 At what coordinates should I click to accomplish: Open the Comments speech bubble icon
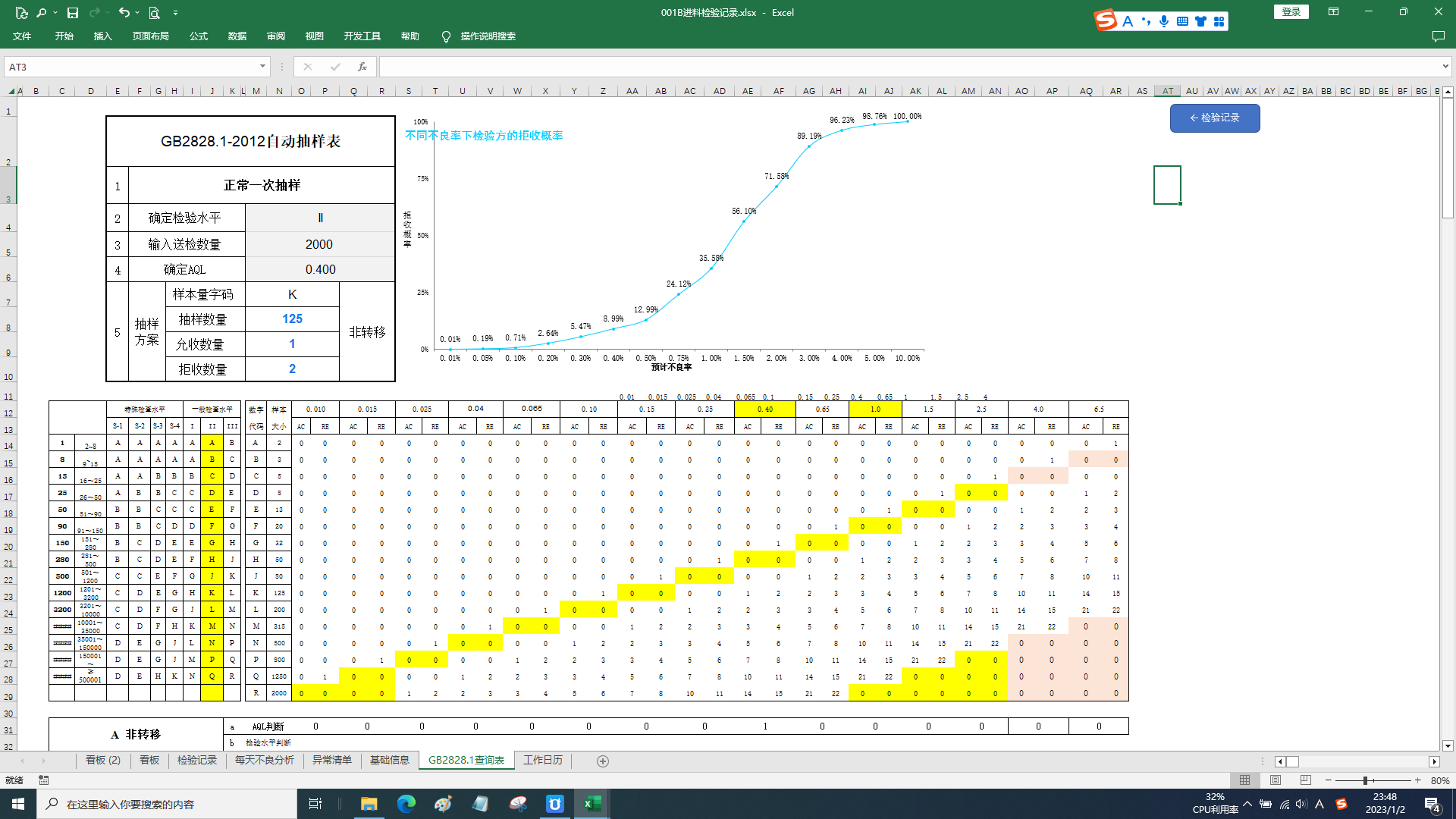click(1438, 36)
